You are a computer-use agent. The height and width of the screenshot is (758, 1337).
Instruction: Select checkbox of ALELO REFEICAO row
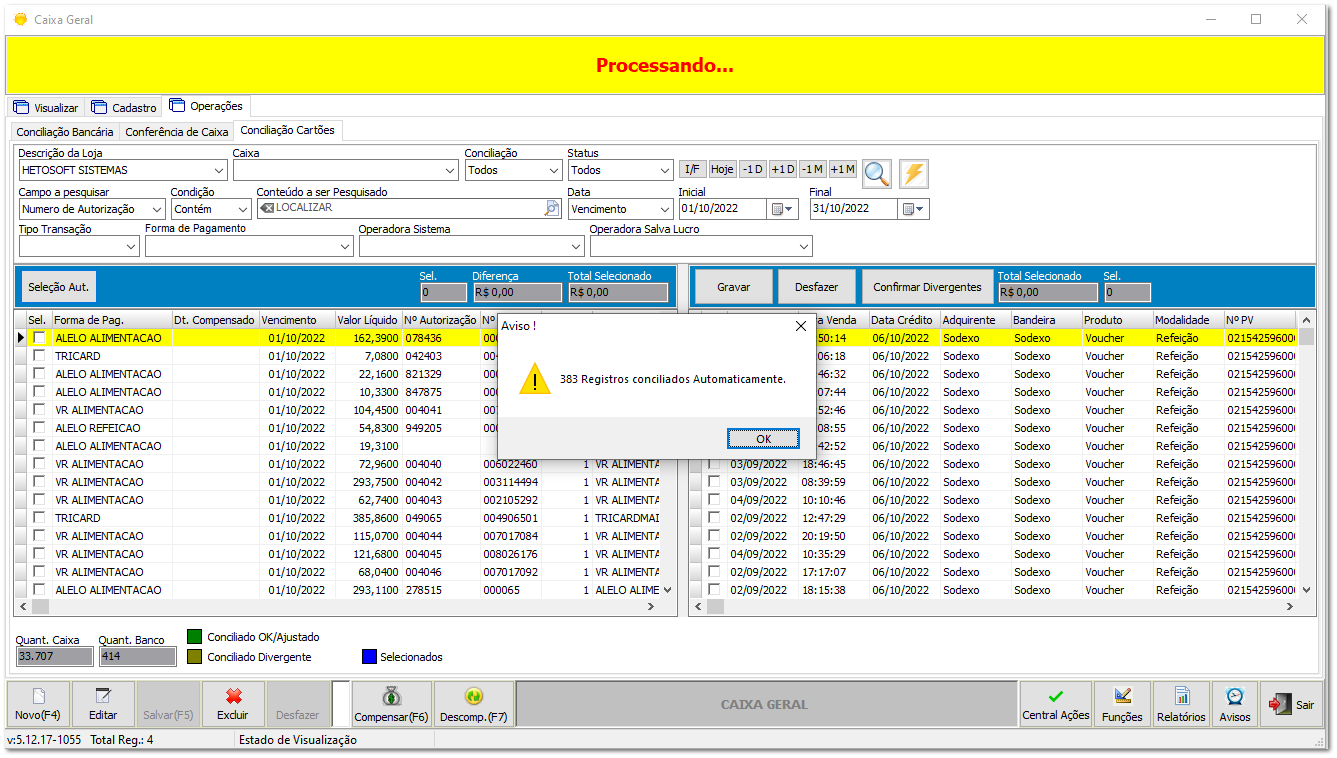pos(39,428)
